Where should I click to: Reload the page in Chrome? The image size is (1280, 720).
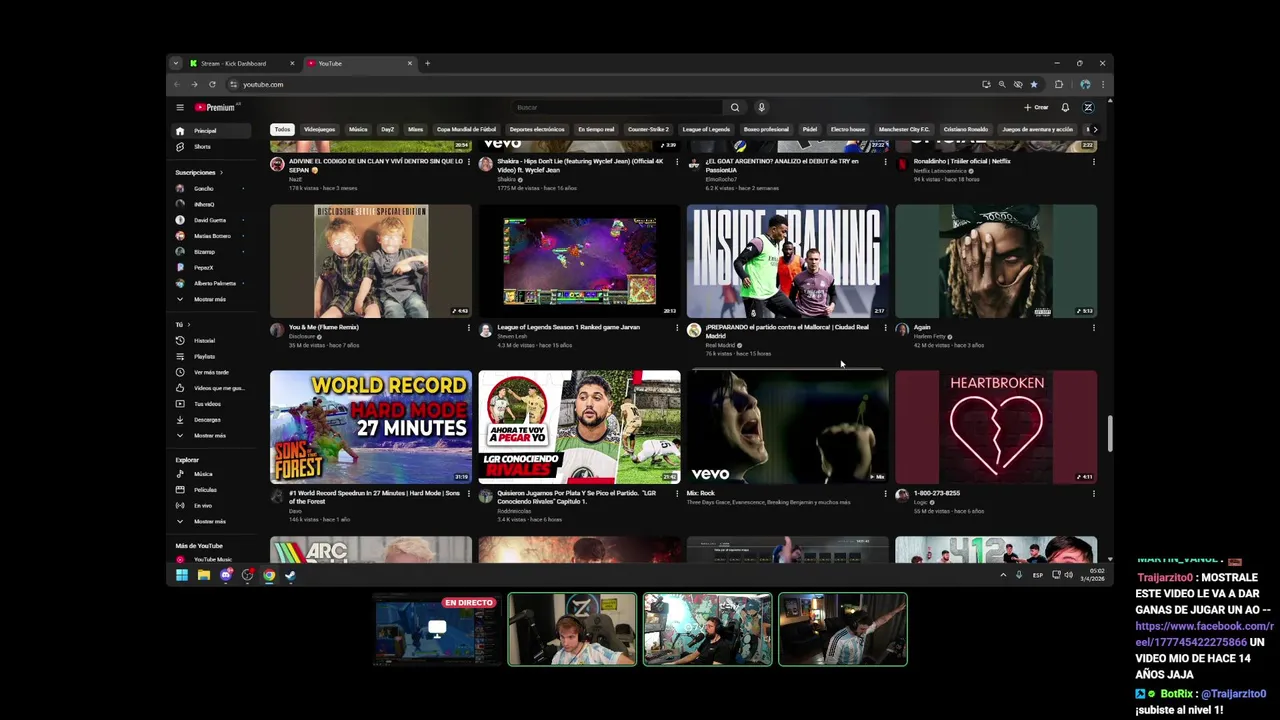tap(212, 84)
